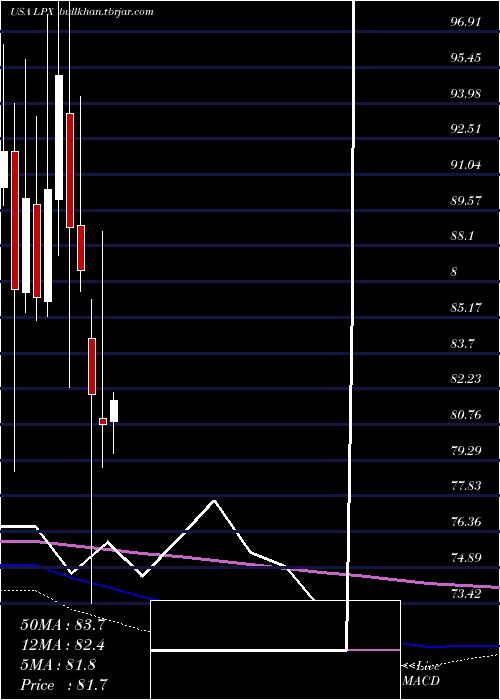This screenshot has height=700, width=500.
Task: Click the USA LPX chart title
Action: click(x=33, y=12)
